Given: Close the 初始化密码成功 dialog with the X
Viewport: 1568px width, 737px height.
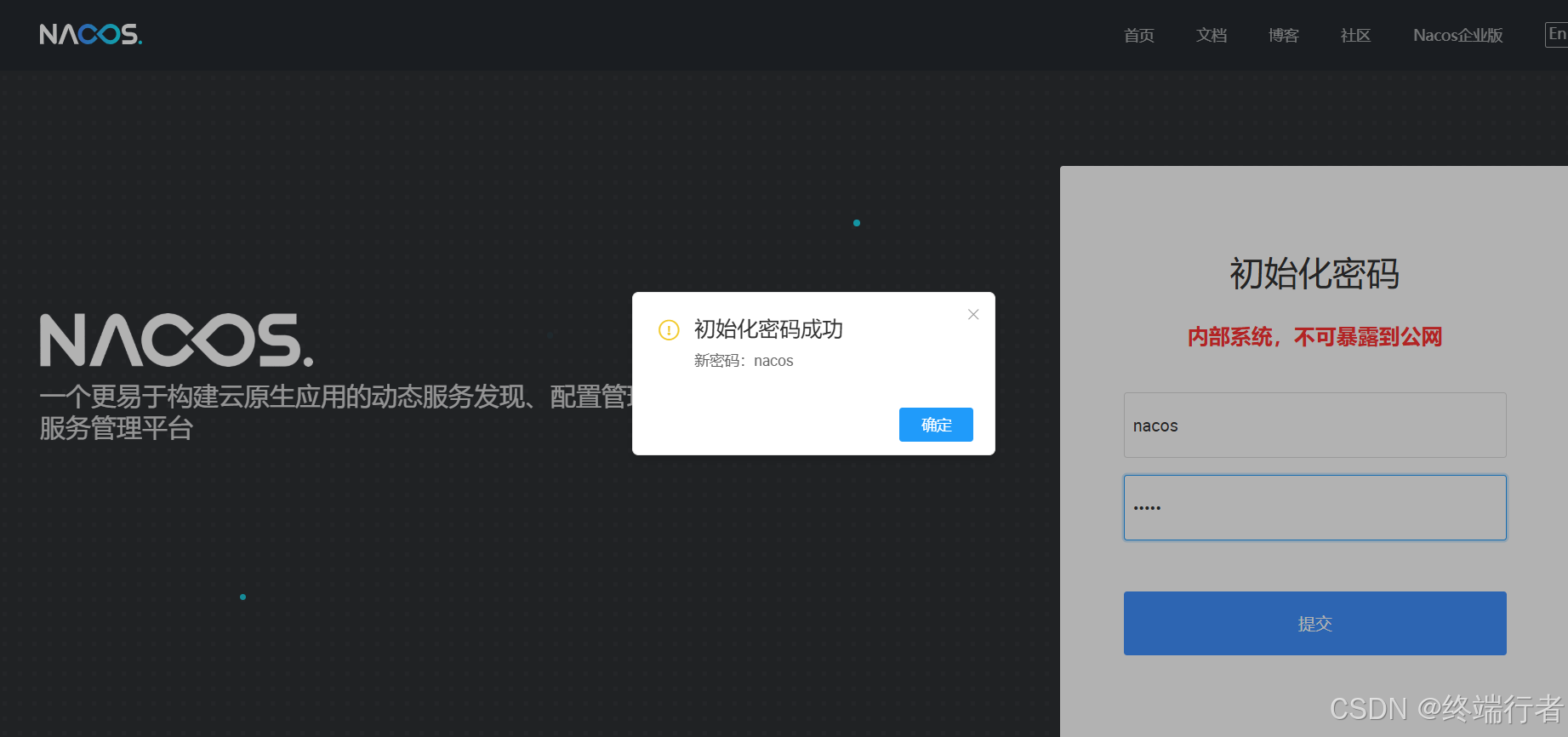Looking at the screenshot, I should pos(973,314).
